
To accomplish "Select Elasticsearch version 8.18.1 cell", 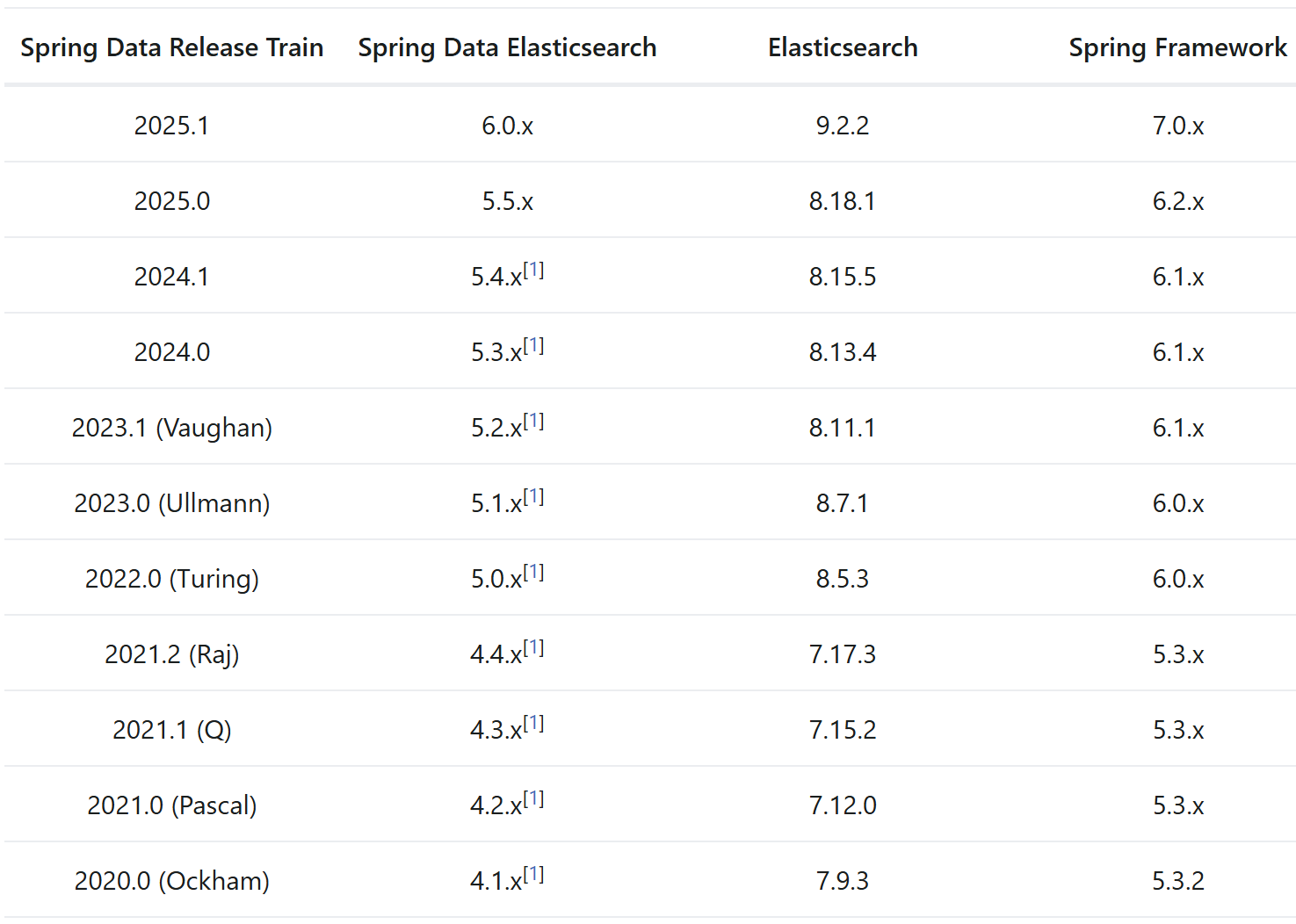I will (843, 201).
